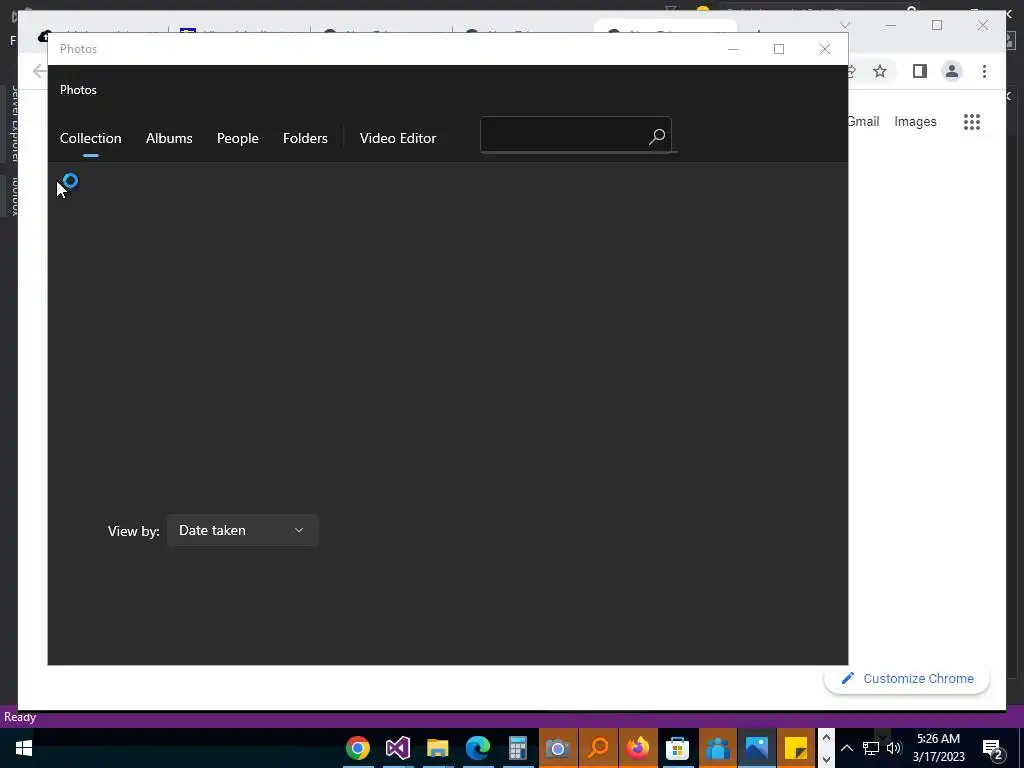This screenshot has height=768, width=1024.
Task: Open the Photos app taskbar icon
Action: 758,748
